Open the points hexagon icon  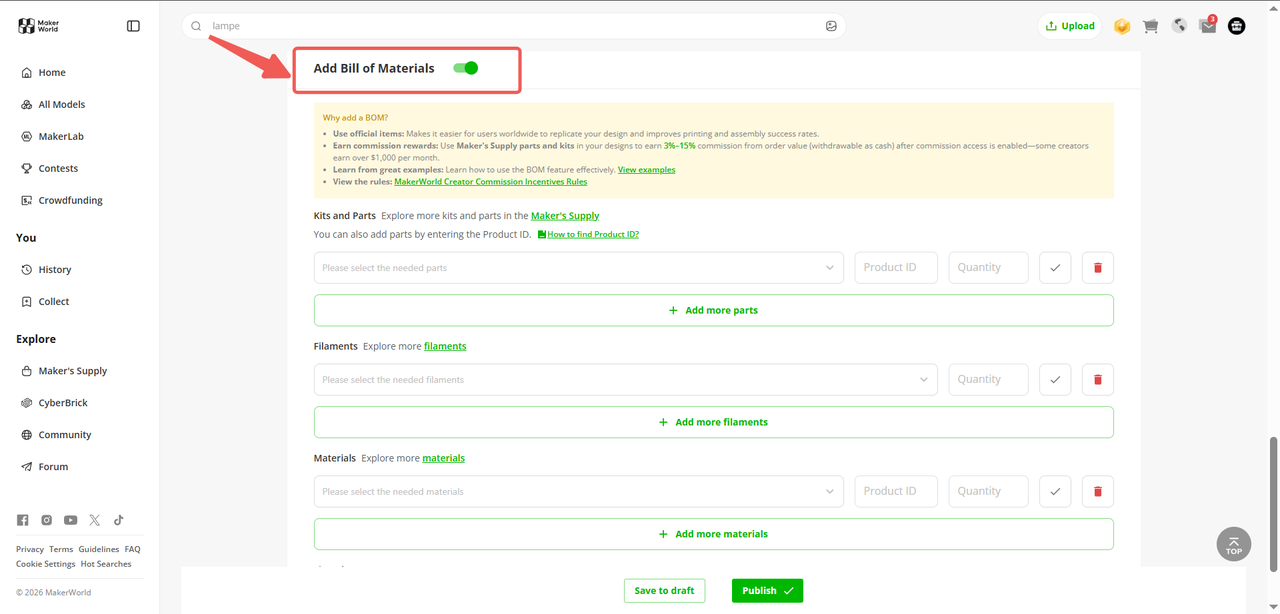point(1122,26)
